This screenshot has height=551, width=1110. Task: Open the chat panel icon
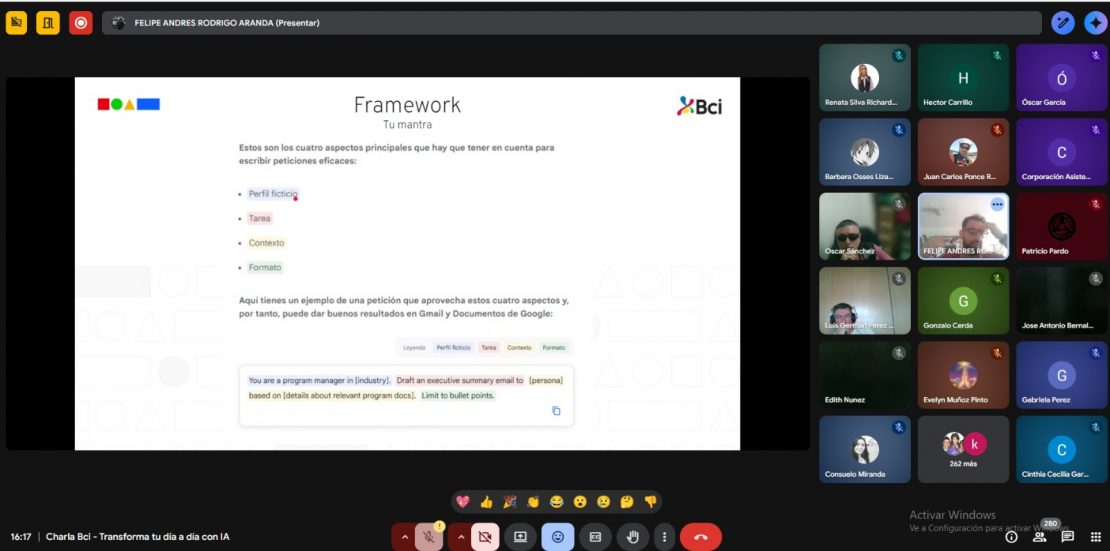pyautogui.click(x=1068, y=537)
